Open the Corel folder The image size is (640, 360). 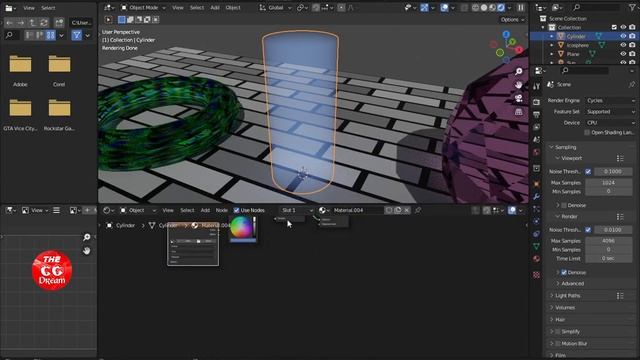[x=59, y=64]
